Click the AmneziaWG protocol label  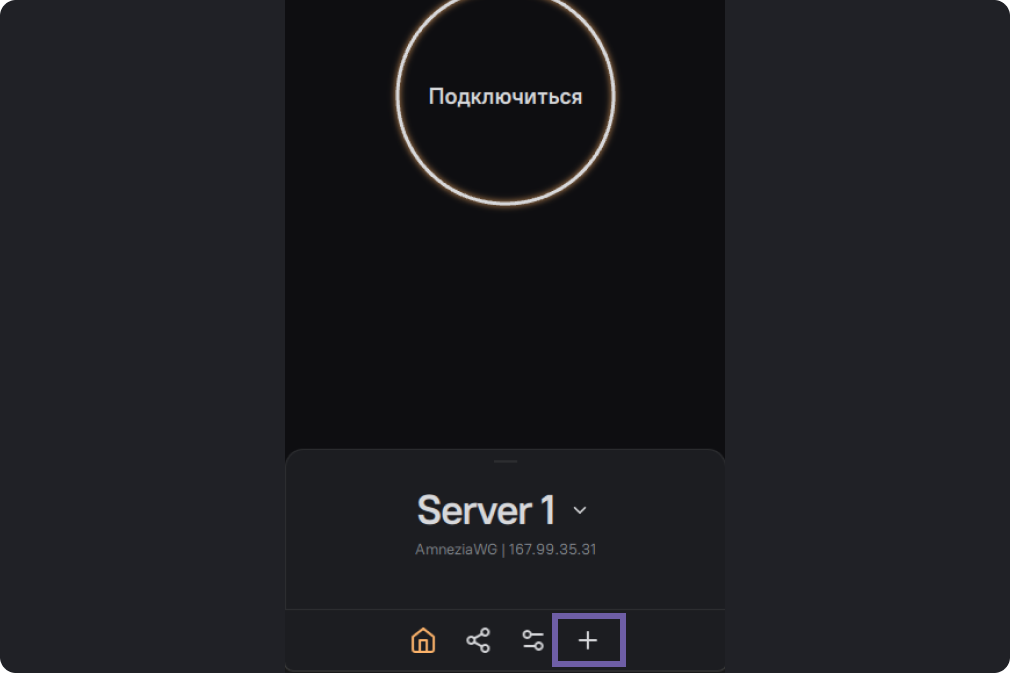point(455,549)
